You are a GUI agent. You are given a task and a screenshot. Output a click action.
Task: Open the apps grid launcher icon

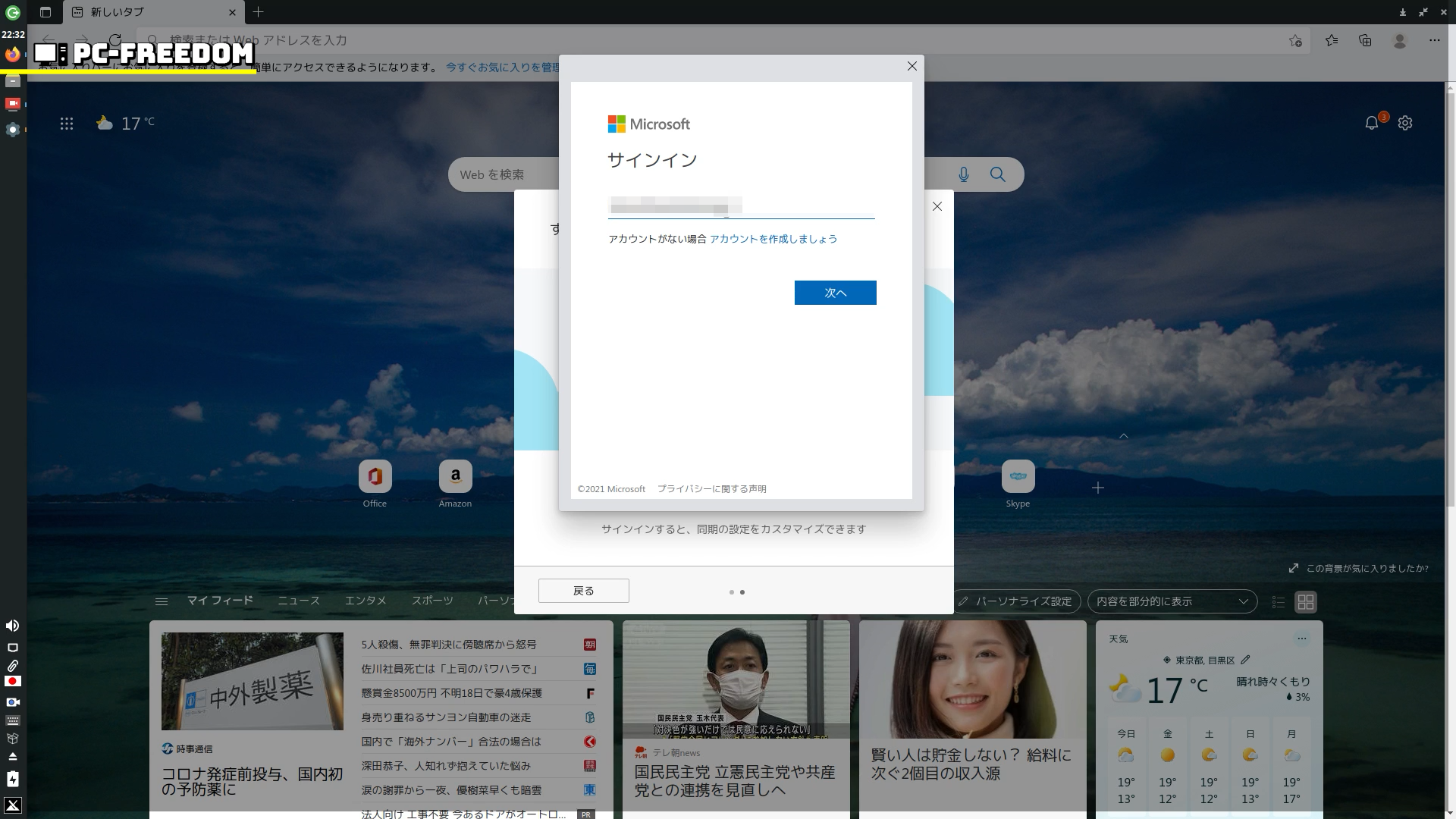tap(67, 123)
